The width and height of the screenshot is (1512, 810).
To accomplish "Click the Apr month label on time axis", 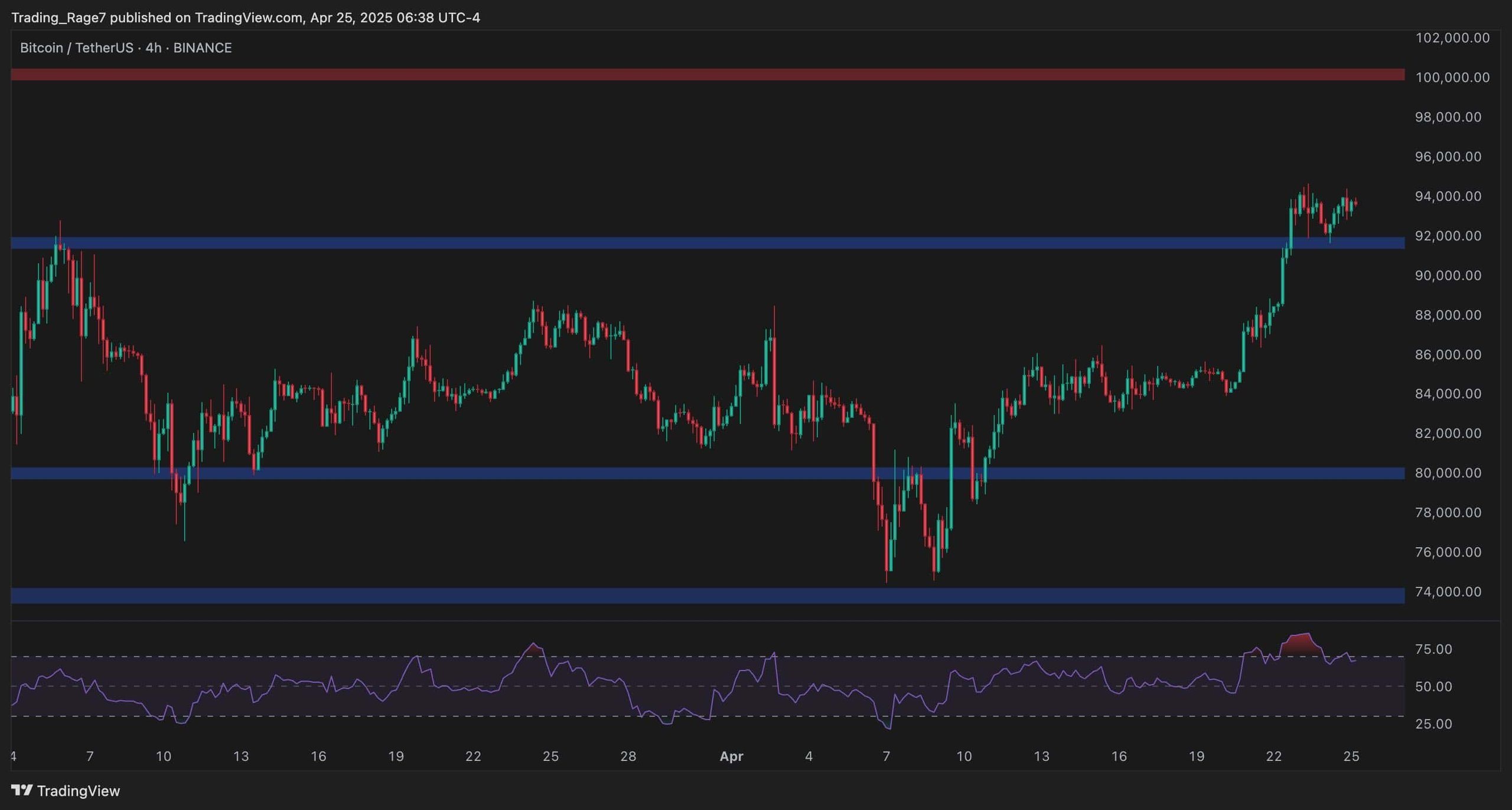I will (x=731, y=756).
